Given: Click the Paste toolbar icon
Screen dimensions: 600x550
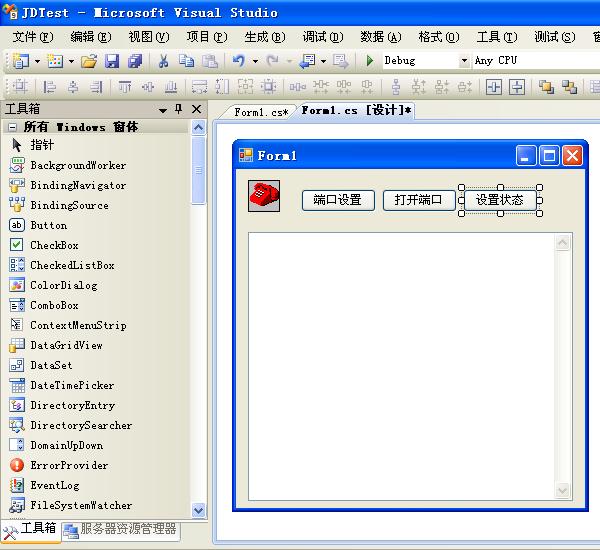Looking at the screenshot, I should click(x=210, y=61).
